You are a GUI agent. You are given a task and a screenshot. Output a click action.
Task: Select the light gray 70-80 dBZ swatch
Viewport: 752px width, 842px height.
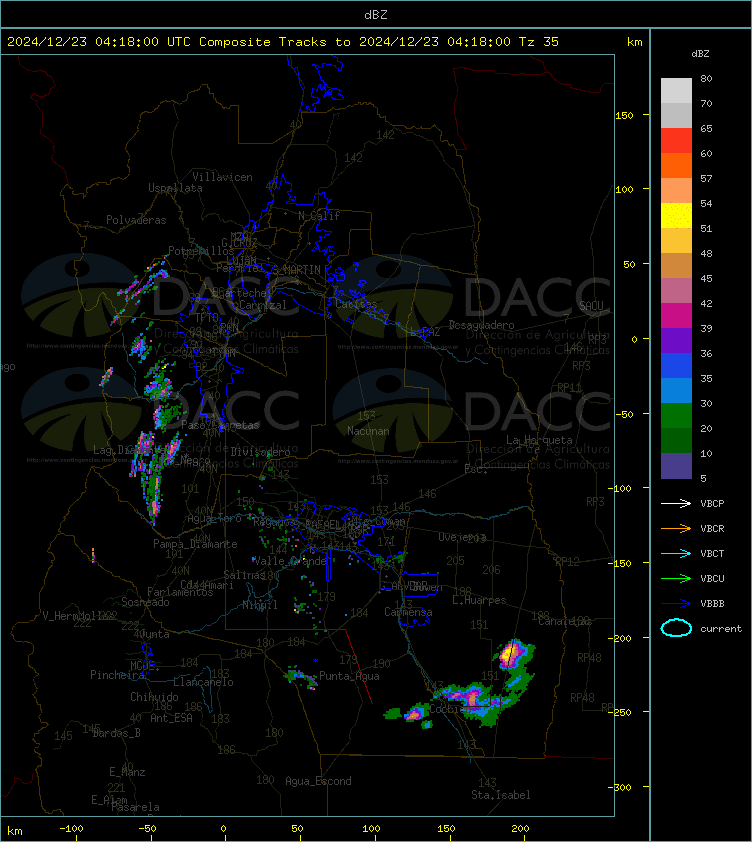pyautogui.click(x=676, y=91)
